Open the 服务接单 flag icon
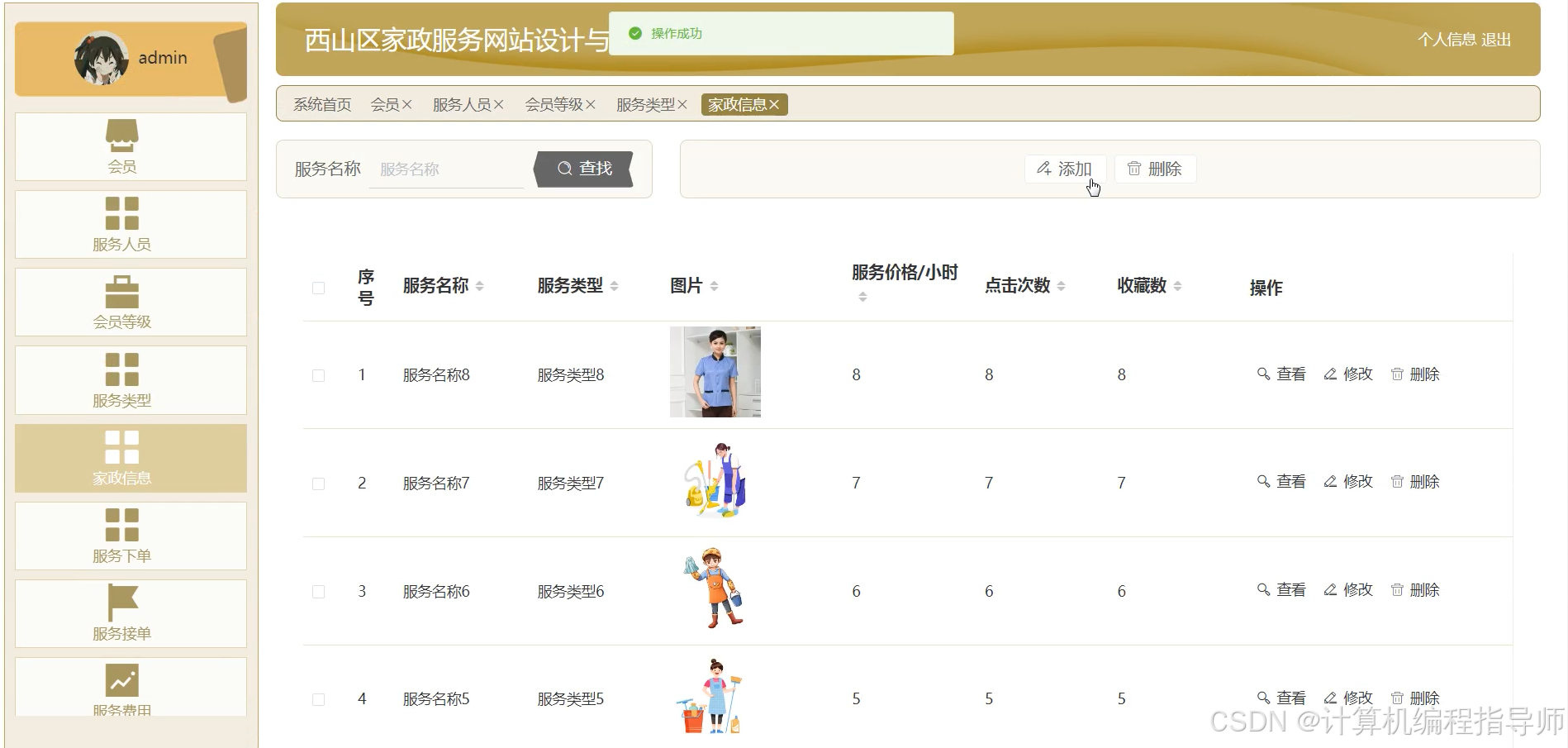Image resolution: width=1568 pixels, height=748 pixels. pos(122,603)
